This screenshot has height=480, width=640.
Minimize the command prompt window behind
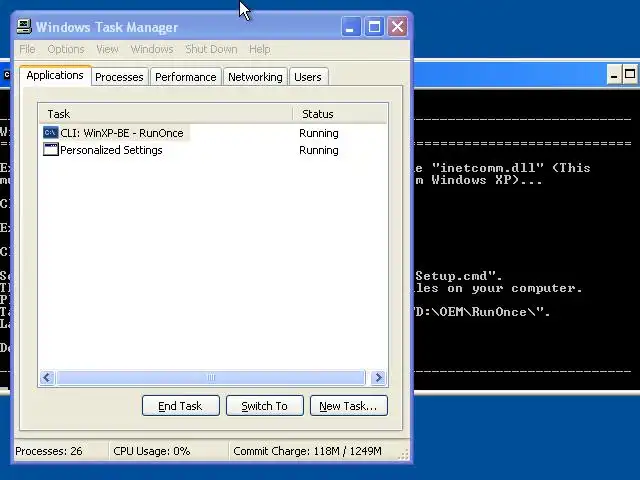coord(614,75)
